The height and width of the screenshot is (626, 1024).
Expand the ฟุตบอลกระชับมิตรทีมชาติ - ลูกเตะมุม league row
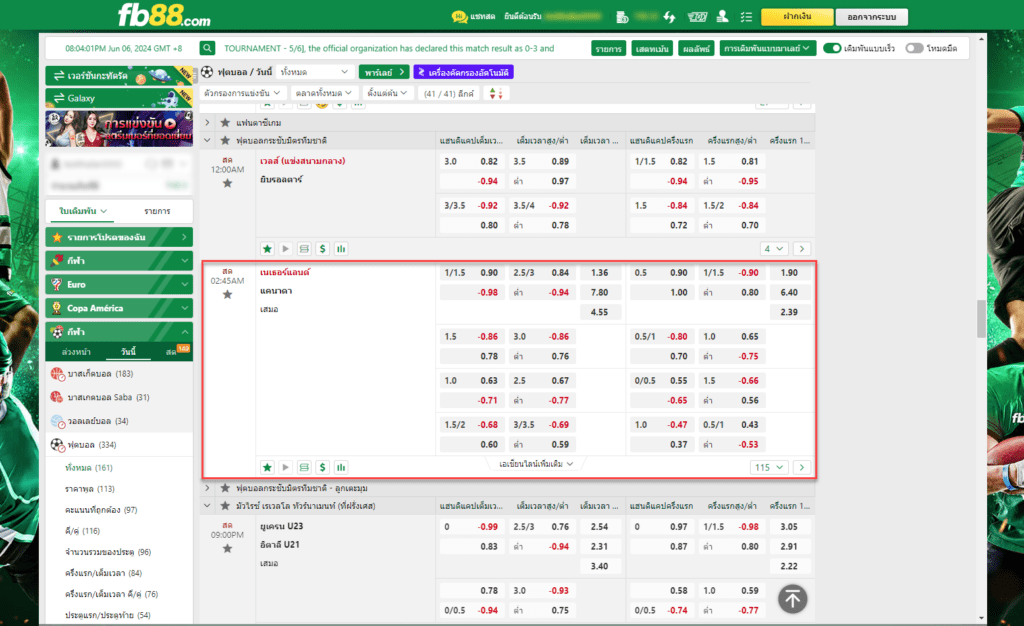(x=208, y=488)
